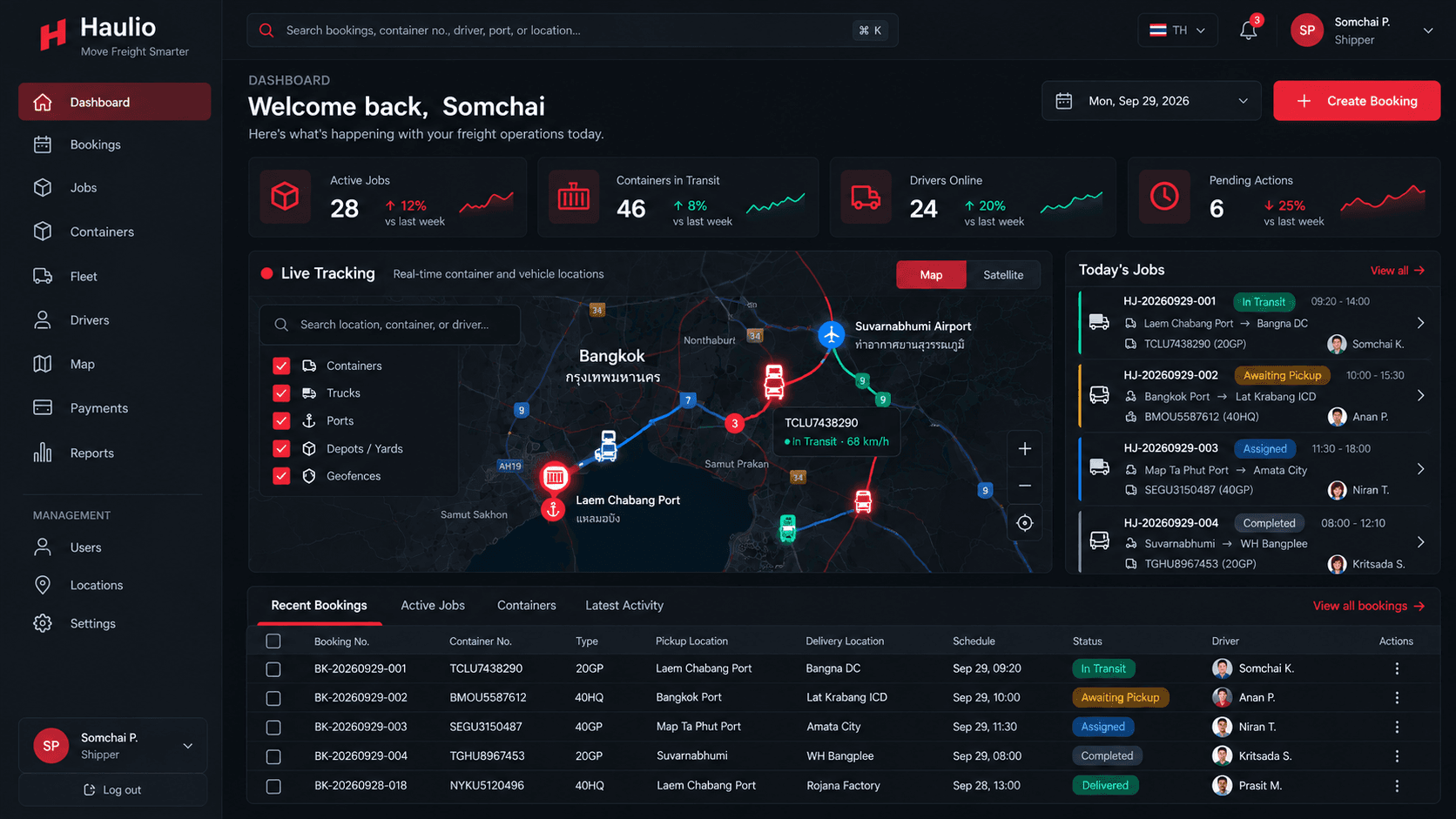Recenter map with locate icon
This screenshot has height=819, width=1456.
pyautogui.click(x=1025, y=523)
